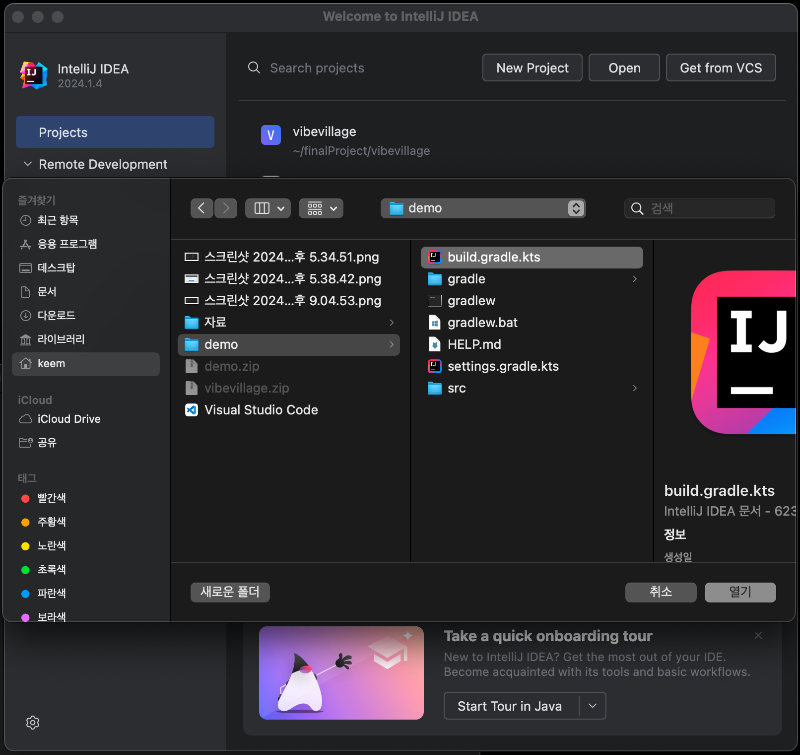The height and width of the screenshot is (755, 800).
Task: Expand the gradle folder chevron
Action: point(634,279)
